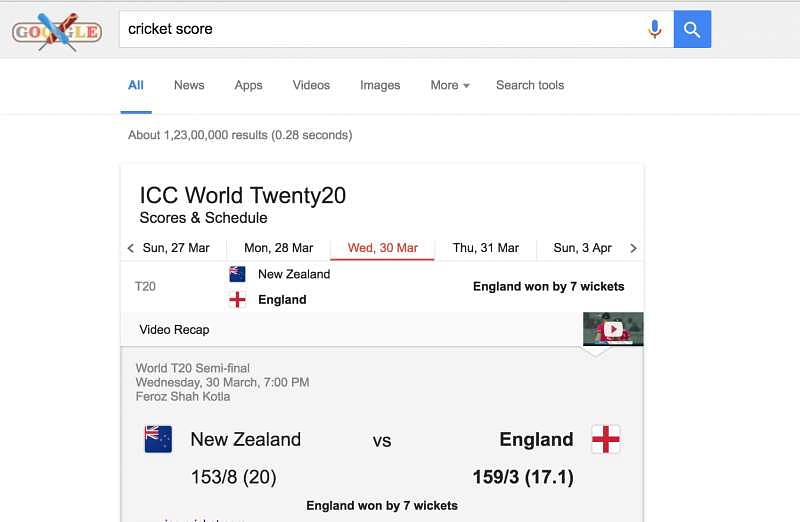Click the large England flag in scorecard
800x522 pixels.
605,439
